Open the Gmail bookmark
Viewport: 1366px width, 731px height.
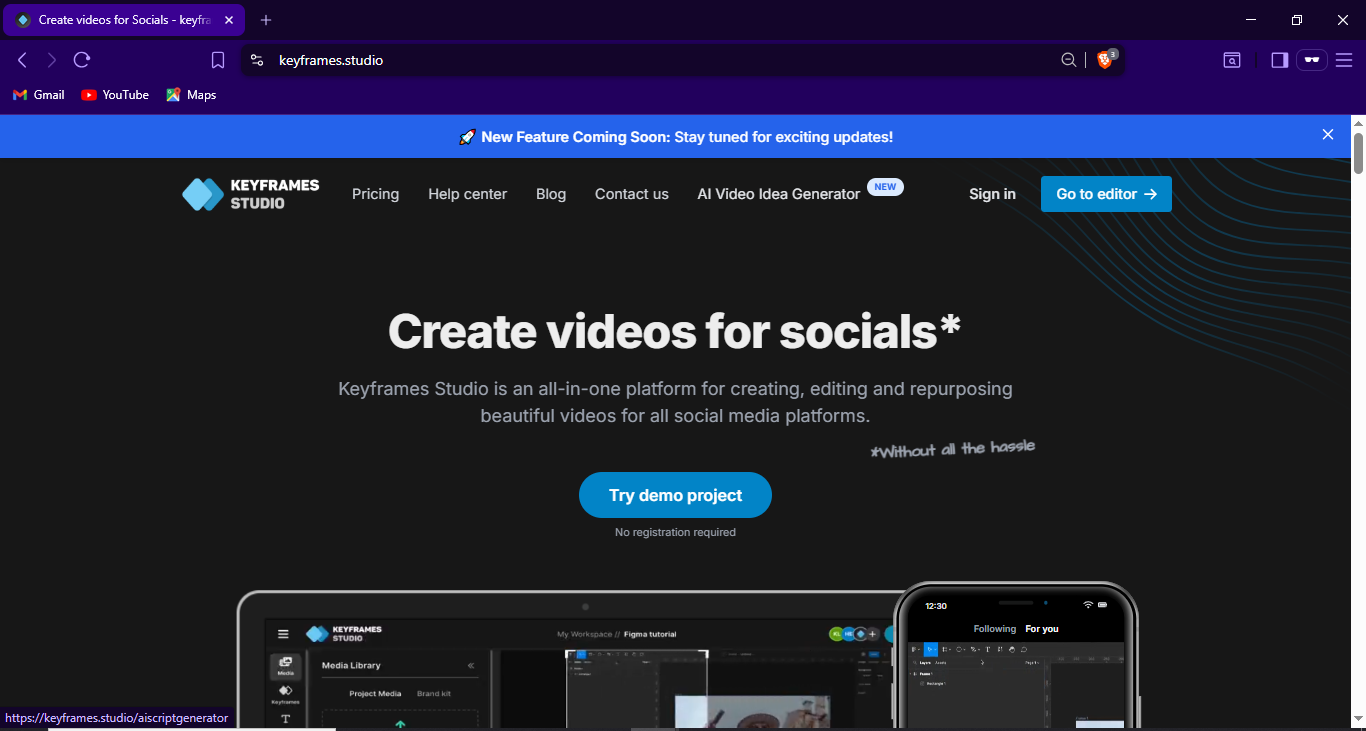point(37,94)
